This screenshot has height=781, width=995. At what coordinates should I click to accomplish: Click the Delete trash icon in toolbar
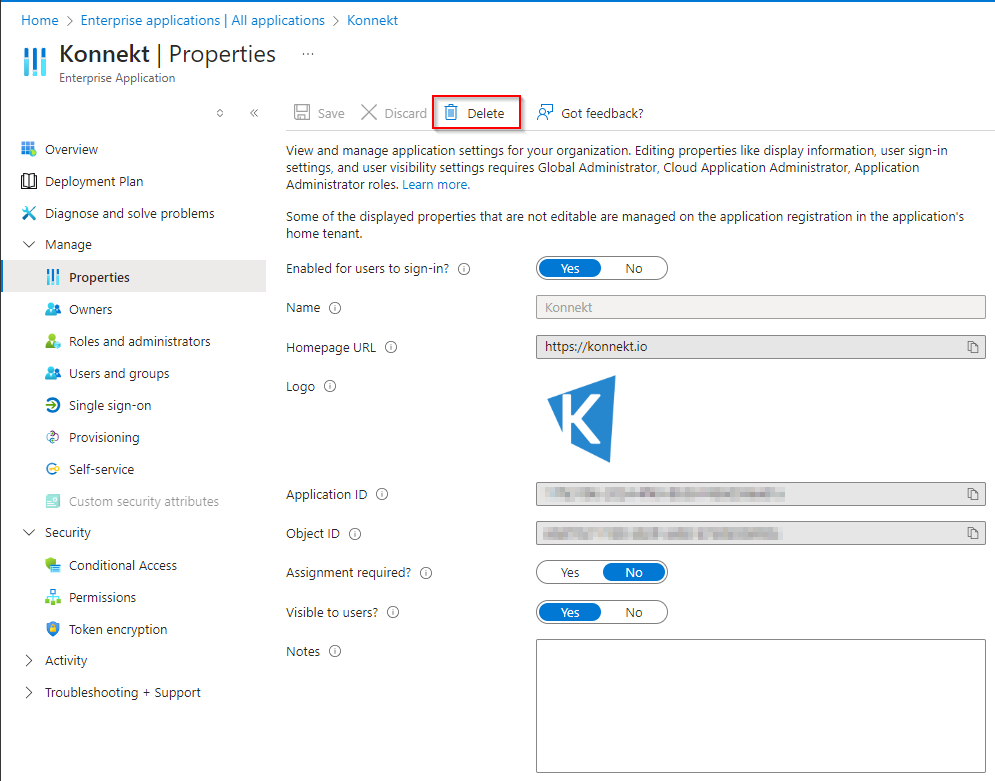coord(451,113)
